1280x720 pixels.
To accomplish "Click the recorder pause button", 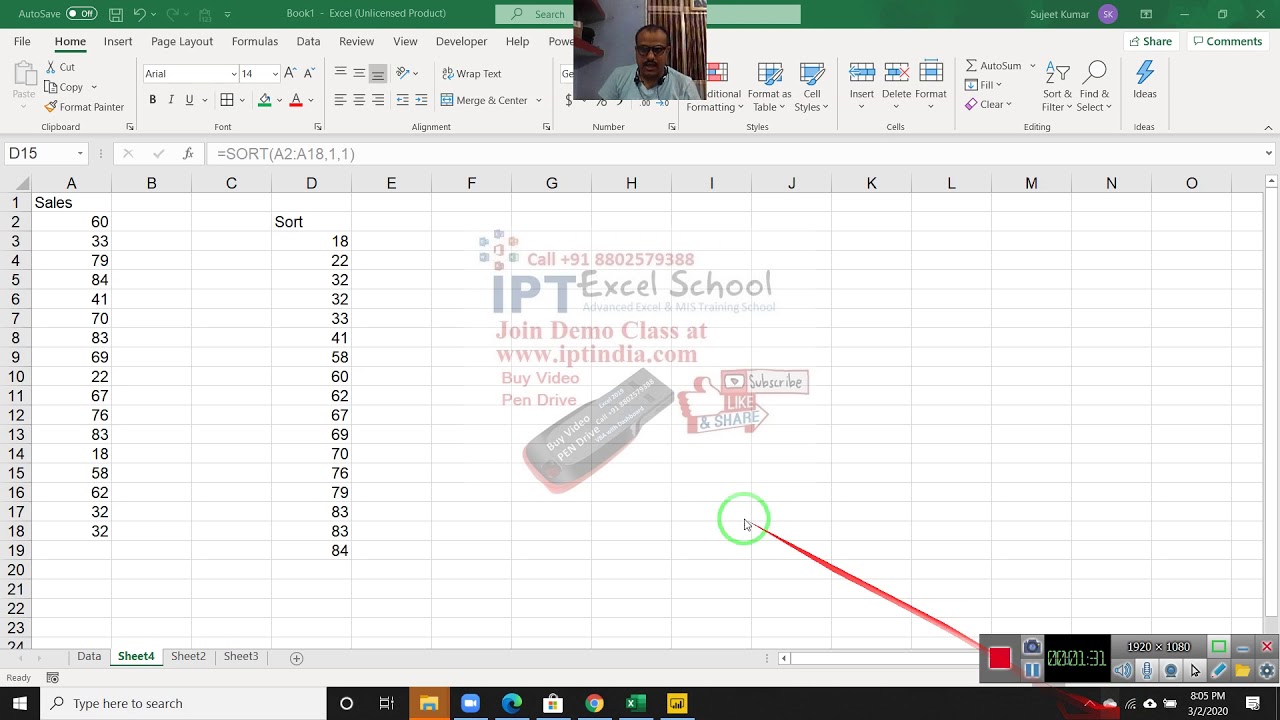I will [x=1032, y=670].
